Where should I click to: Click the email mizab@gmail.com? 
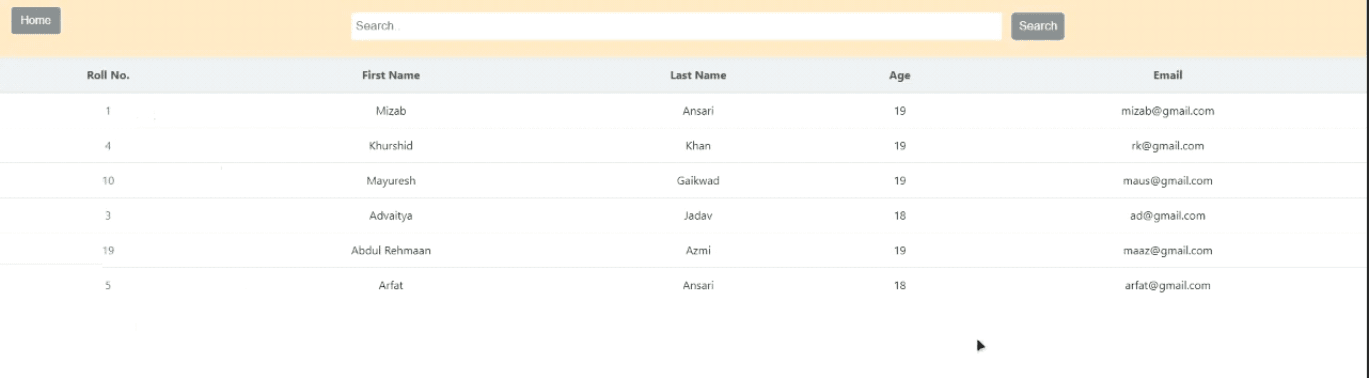(x=1168, y=111)
